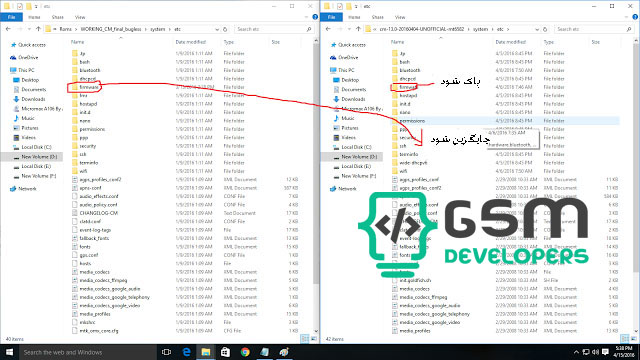This screenshot has width=640, height=360.
Task: Select the firmware folder in right window
Action: [x=404, y=87]
